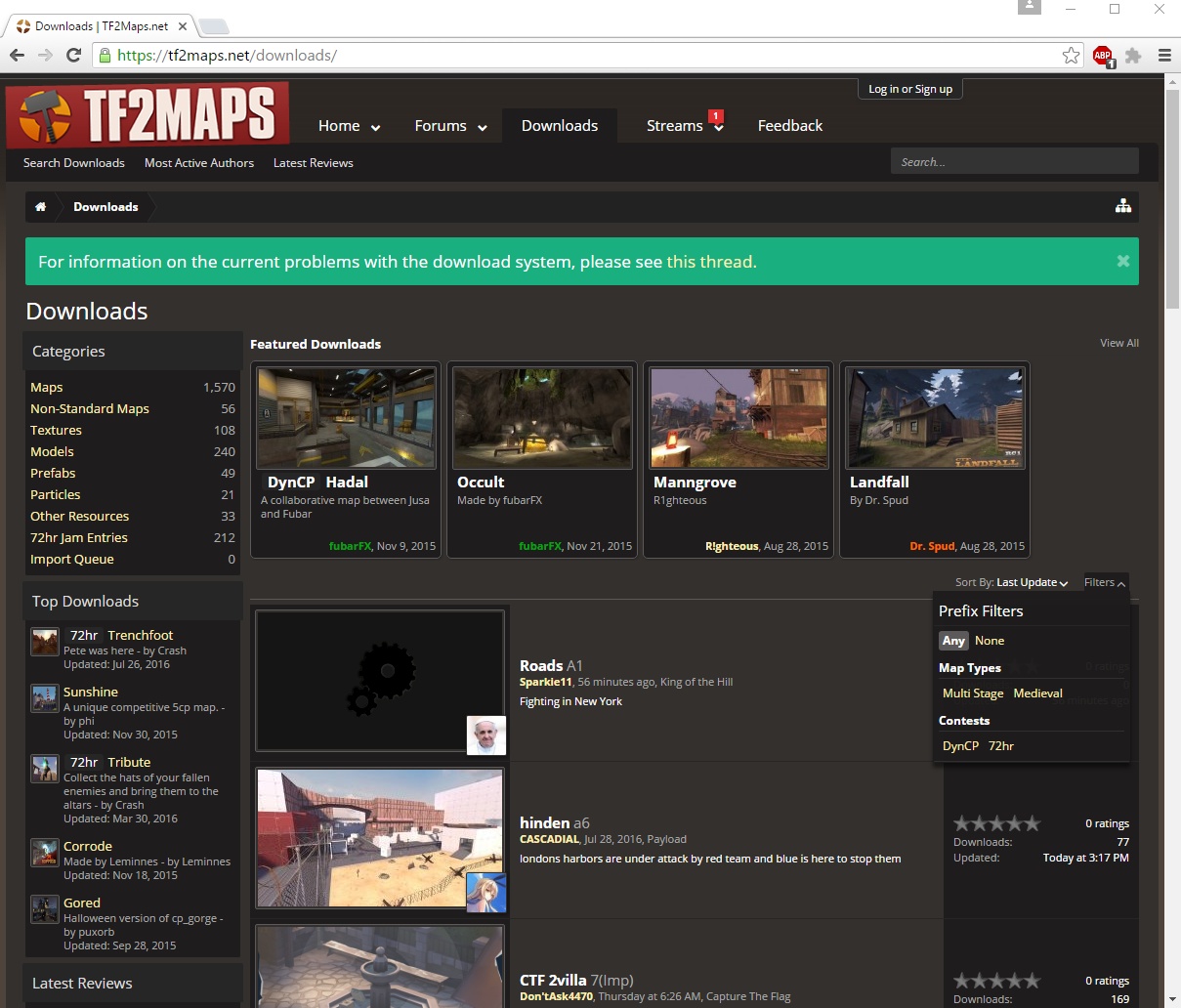Follow the 'this thread' link in the notice
This screenshot has height=1008, width=1181.
[x=709, y=262]
